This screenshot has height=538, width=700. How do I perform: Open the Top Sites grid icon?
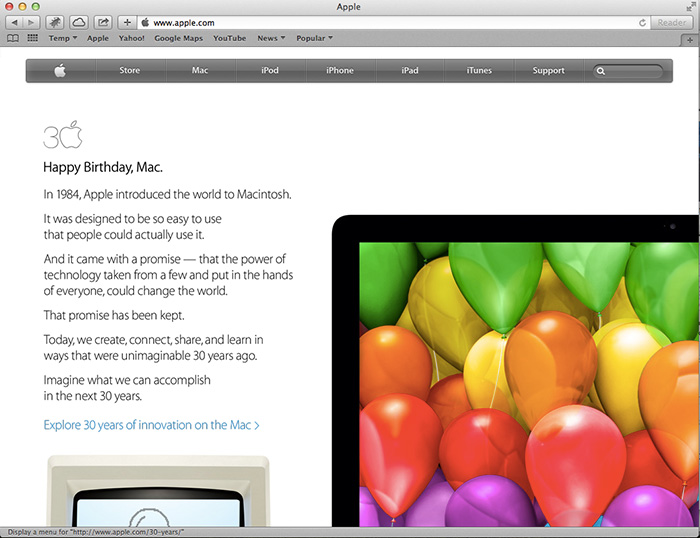33,38
